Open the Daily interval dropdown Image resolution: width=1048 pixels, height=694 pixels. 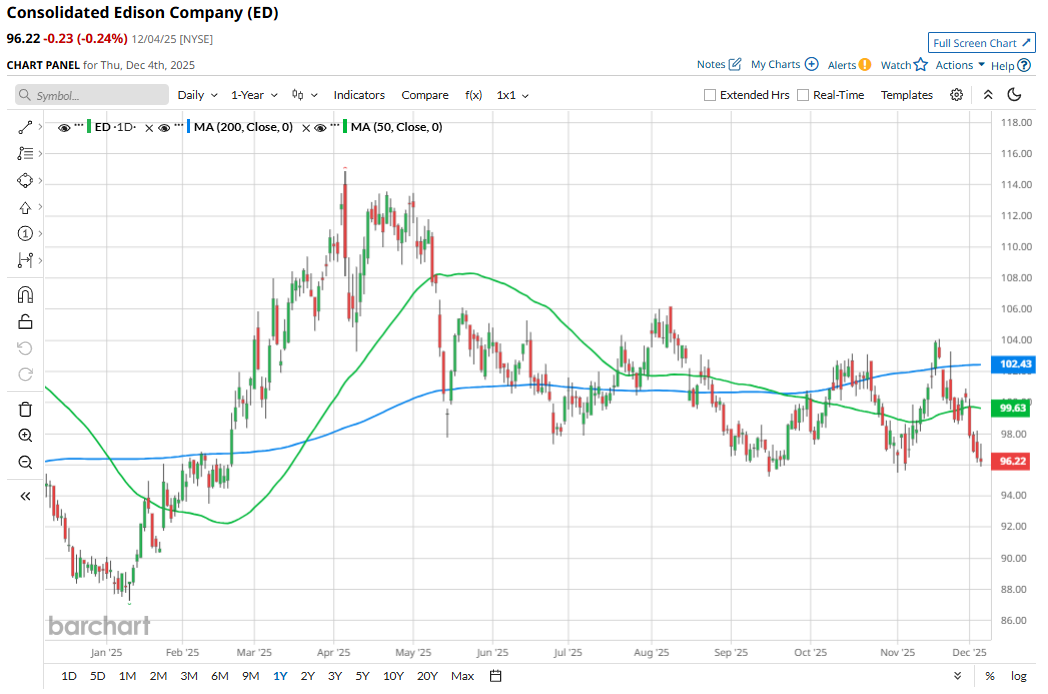point(197,95)
